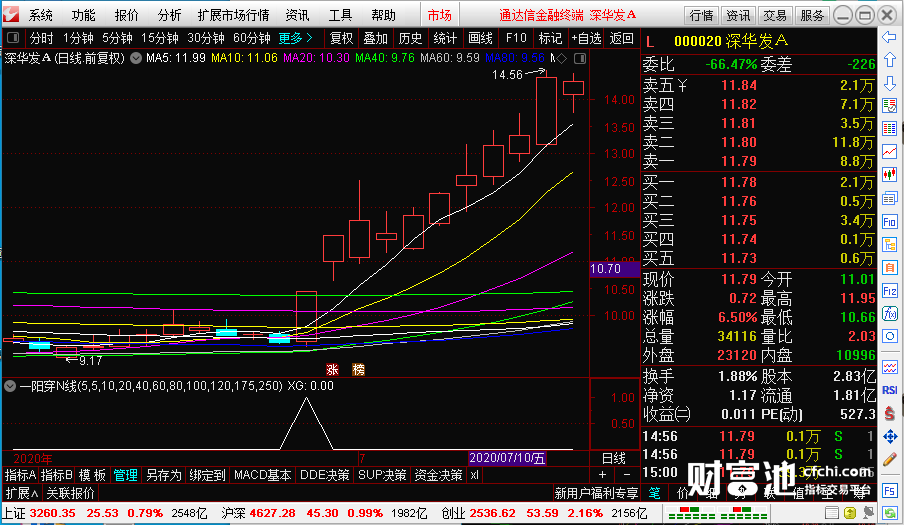The width and height of the screenshot is (904, 525).
Task: Expand 更多 period options
Action: (295, 38)
